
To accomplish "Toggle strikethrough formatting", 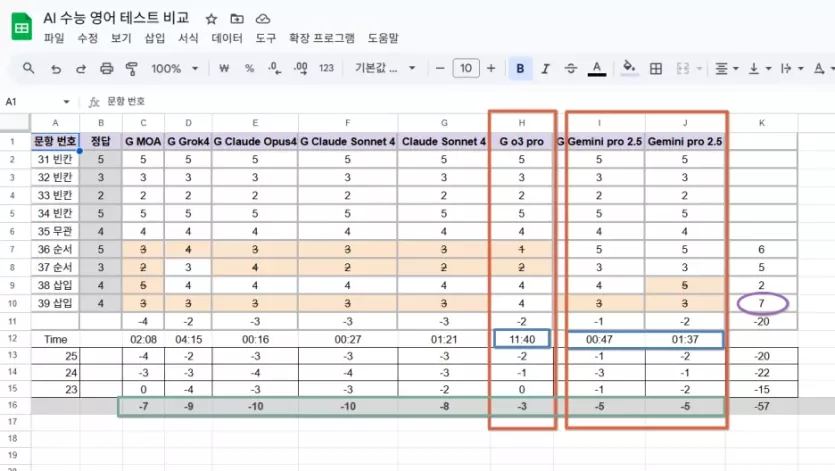I will [x=570, y=68].
